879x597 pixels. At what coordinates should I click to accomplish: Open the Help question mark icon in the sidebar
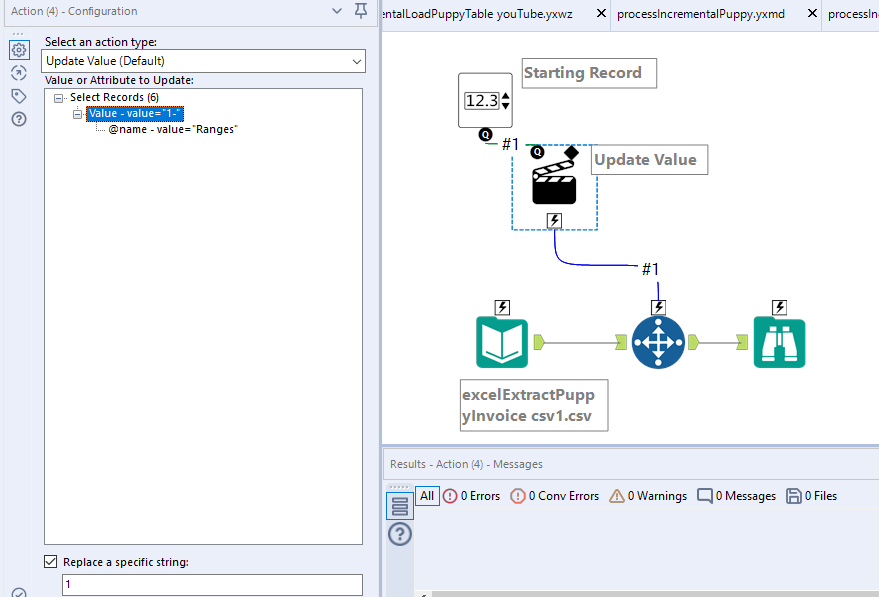click(19, 118)
